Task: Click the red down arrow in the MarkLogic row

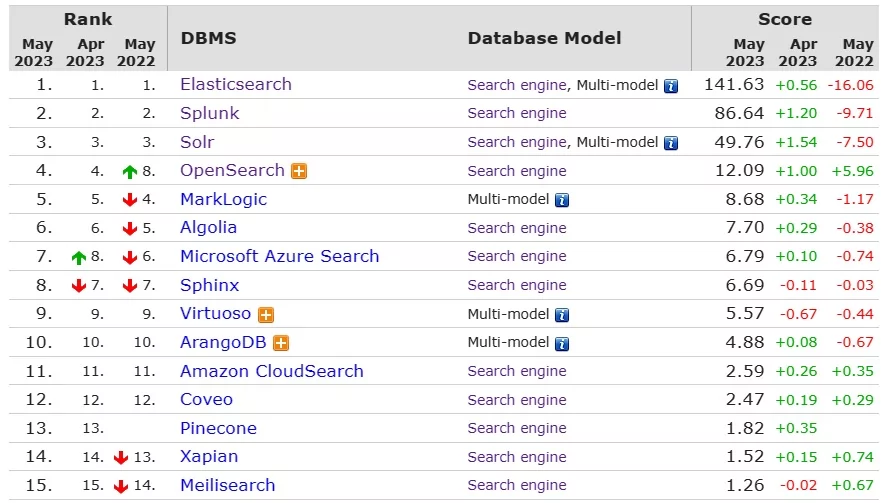Action: pyautogui.click(x=130, y=200)
